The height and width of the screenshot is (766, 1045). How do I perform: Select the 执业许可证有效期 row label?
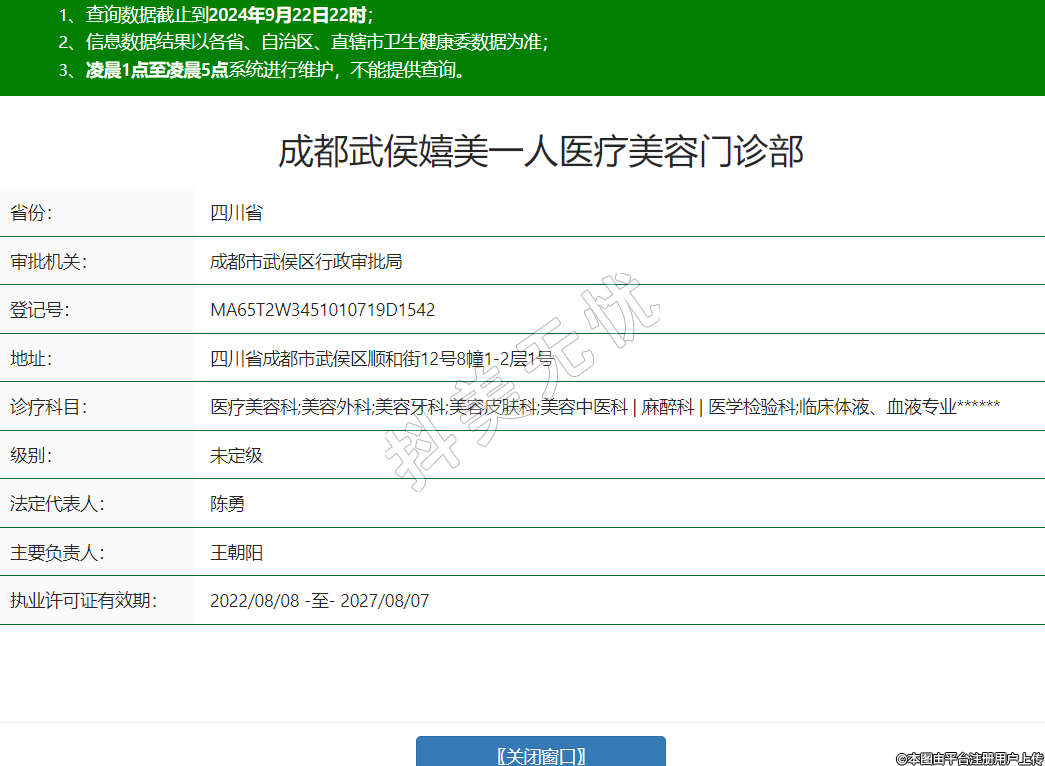(x=84, y=601)
